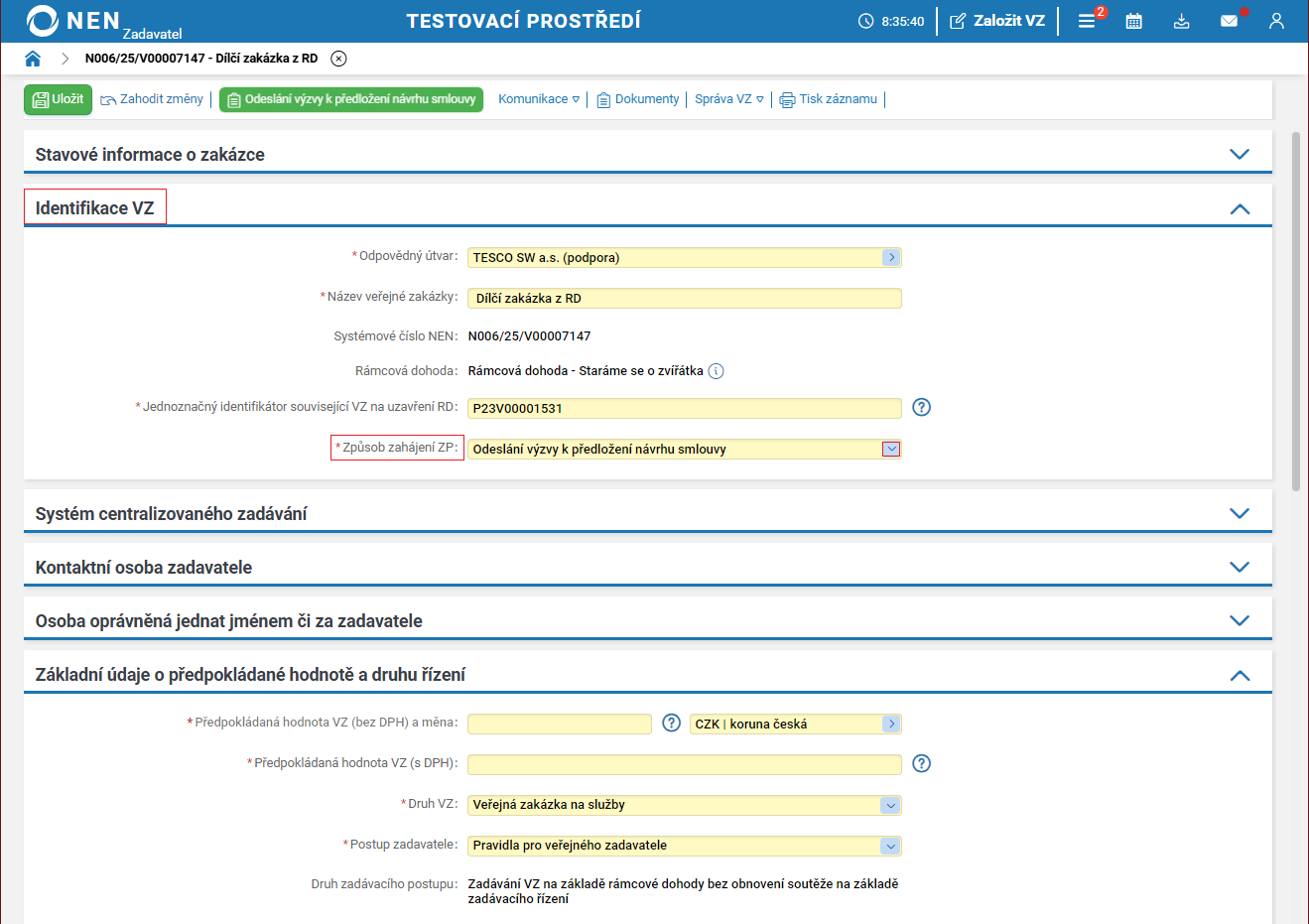Click the home icon in breadcrumb
This screenshot has width=1309, height=924.
33,59
